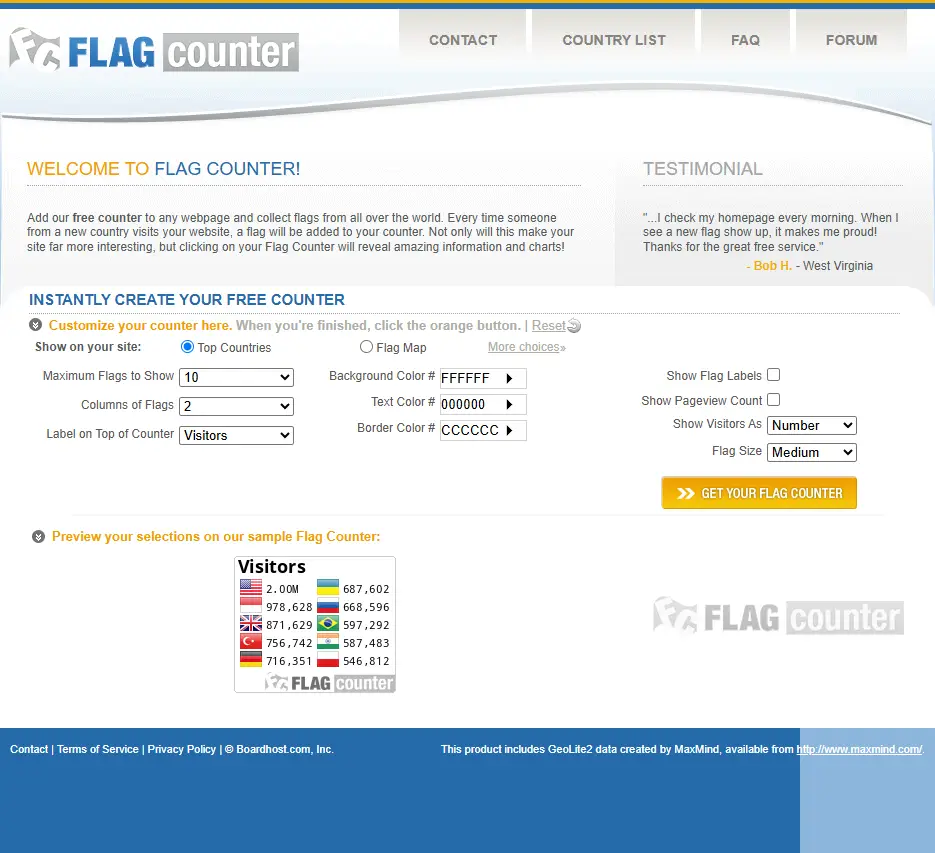Open the CONTACT navigation tab
Screen dimensions: 935x853
coord(463,40)
